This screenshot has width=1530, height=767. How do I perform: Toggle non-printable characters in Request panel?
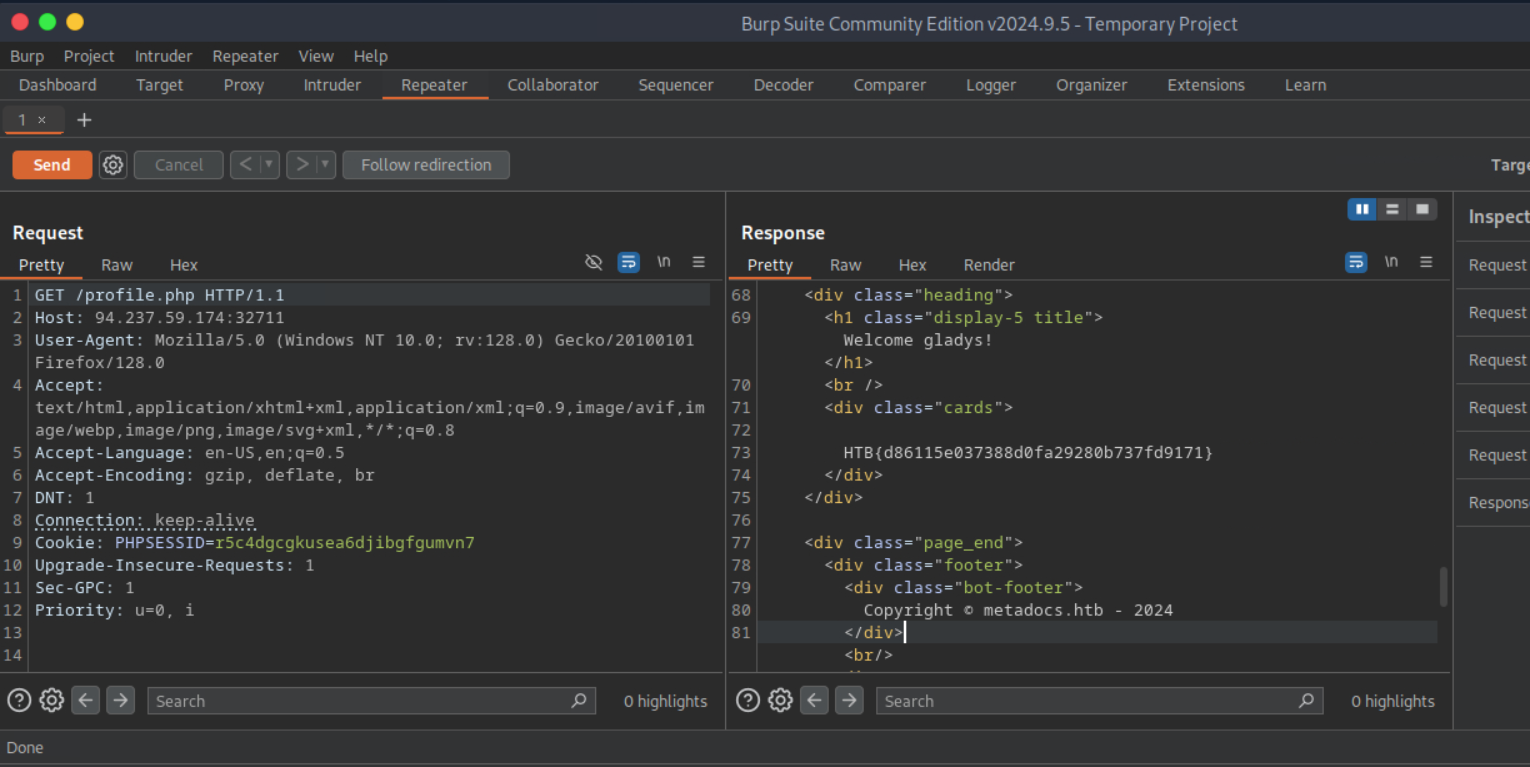663,262
